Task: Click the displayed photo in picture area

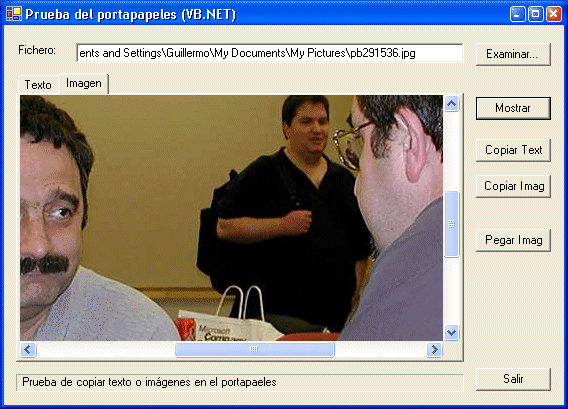Action: coord(231,218)
